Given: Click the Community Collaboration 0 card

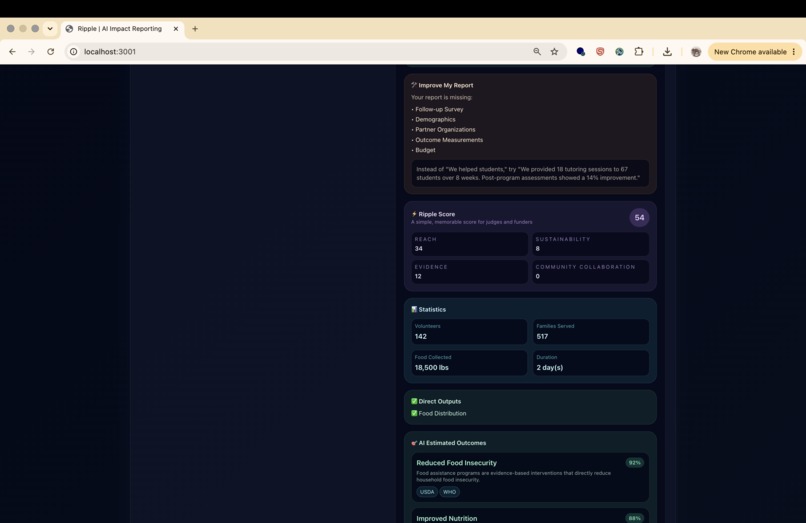Looking at the screenshot, I should (590, 272).
